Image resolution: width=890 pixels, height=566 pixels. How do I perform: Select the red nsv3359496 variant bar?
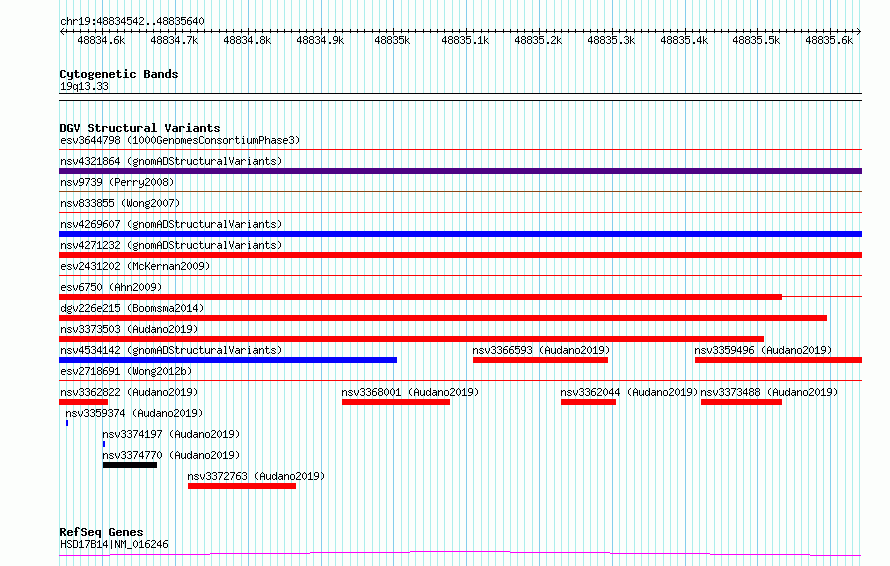778,360
